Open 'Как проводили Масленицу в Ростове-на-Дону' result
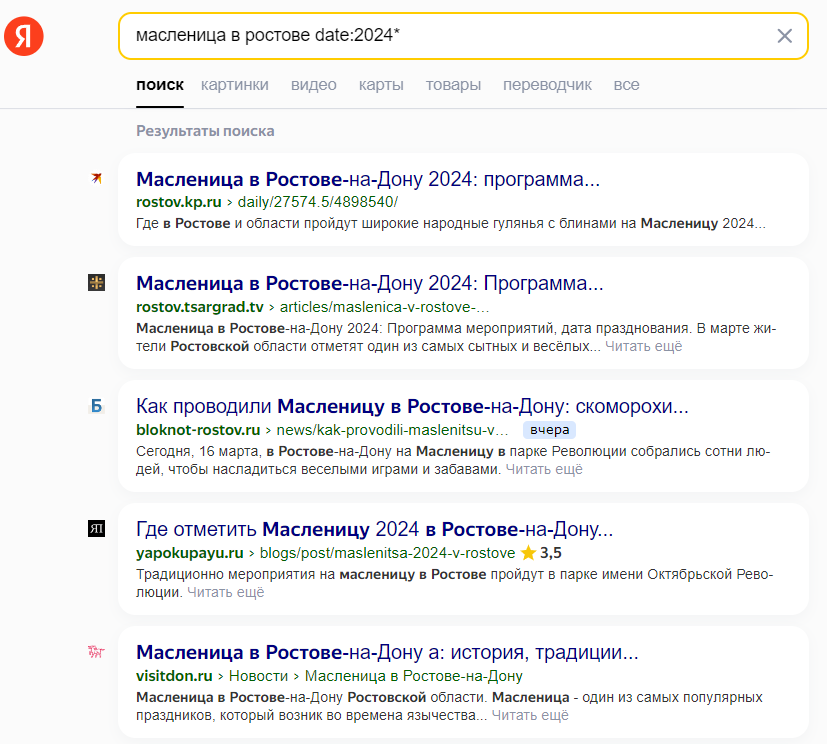The width and height of the screenshot is (827, 744). click(412, 406)
